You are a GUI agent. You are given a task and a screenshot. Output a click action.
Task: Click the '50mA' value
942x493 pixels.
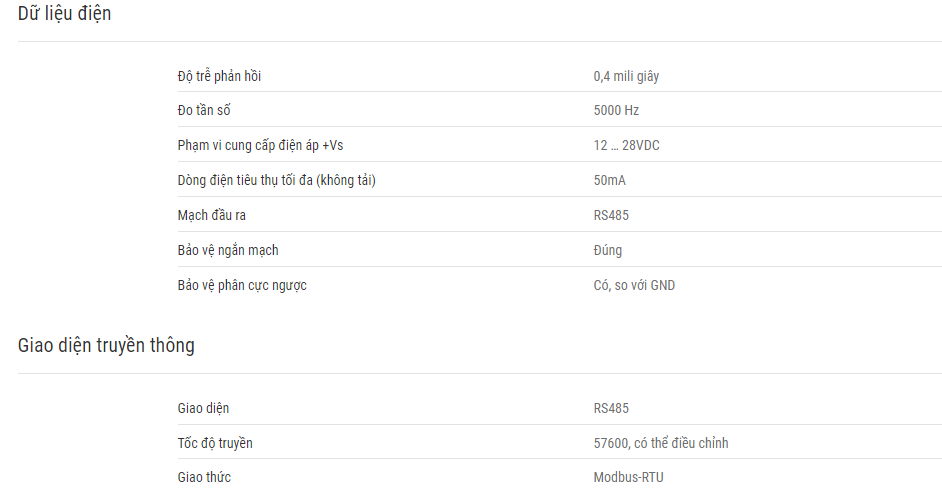[x=609, y=180]
